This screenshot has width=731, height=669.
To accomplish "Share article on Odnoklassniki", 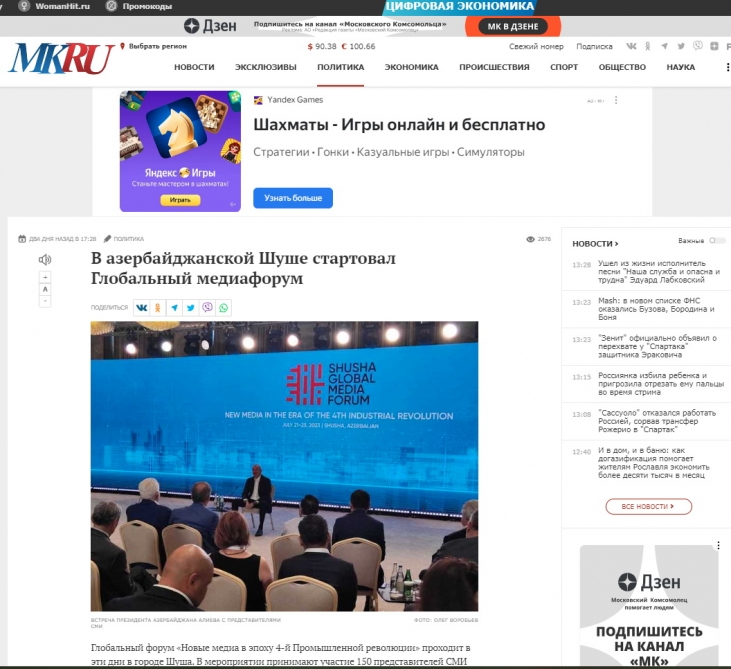I will (158, 308).
